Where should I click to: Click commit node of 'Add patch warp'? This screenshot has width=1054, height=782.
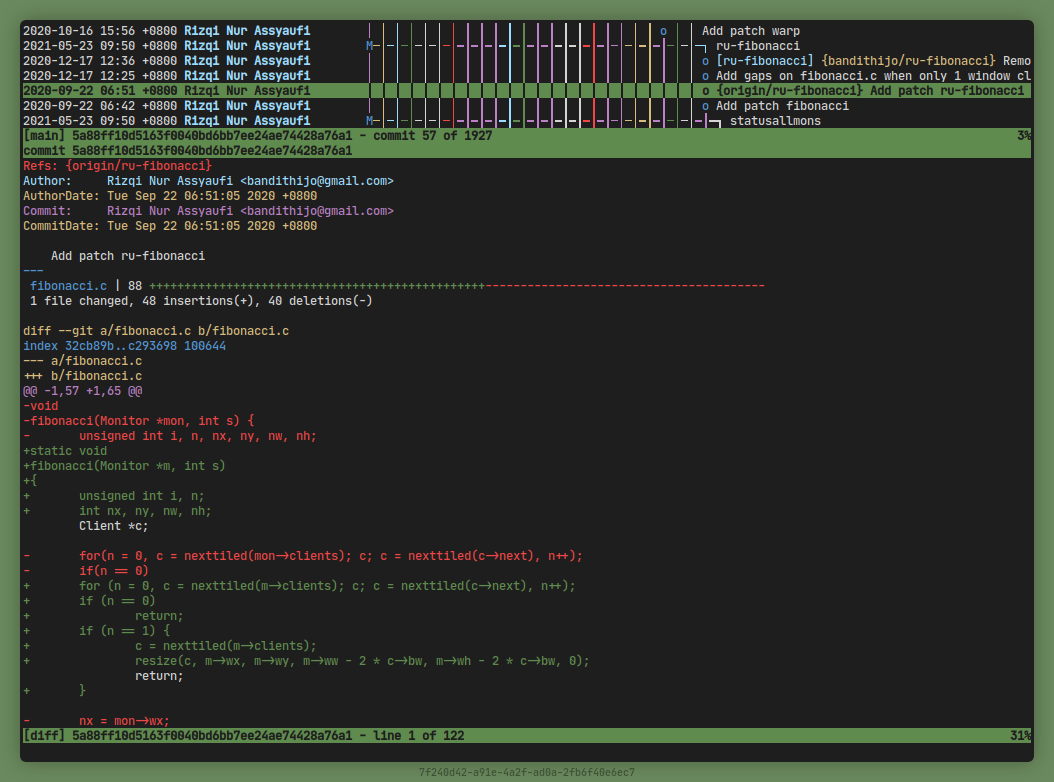663,31
